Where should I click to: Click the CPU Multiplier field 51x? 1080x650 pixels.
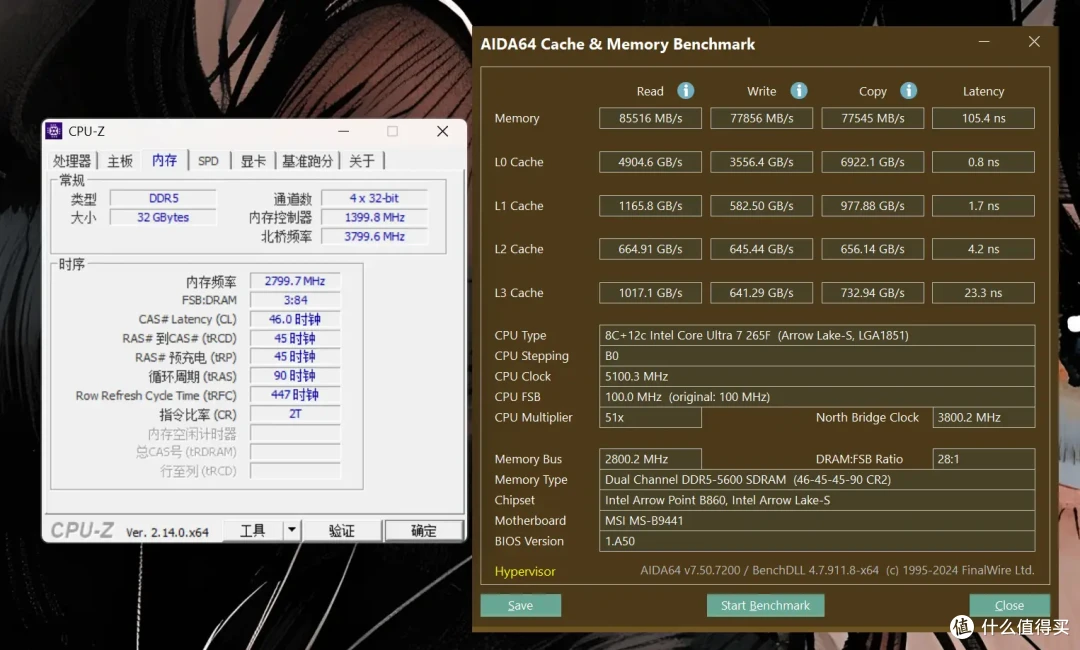point(650,417)
